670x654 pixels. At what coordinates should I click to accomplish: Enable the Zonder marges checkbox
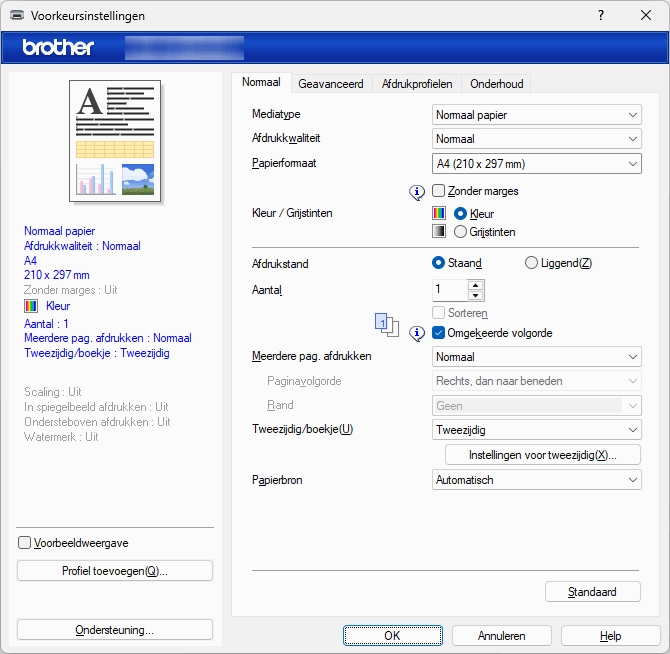[x=439, y=191]
